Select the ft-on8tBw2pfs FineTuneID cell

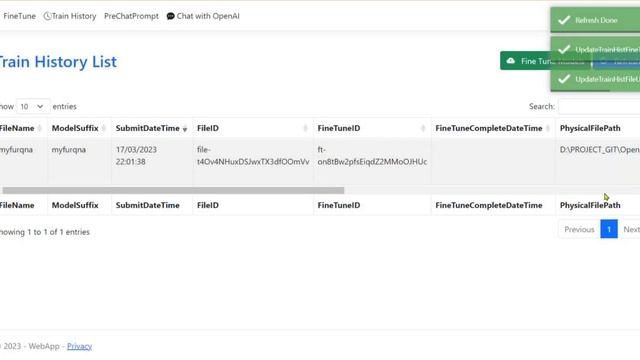372,161
